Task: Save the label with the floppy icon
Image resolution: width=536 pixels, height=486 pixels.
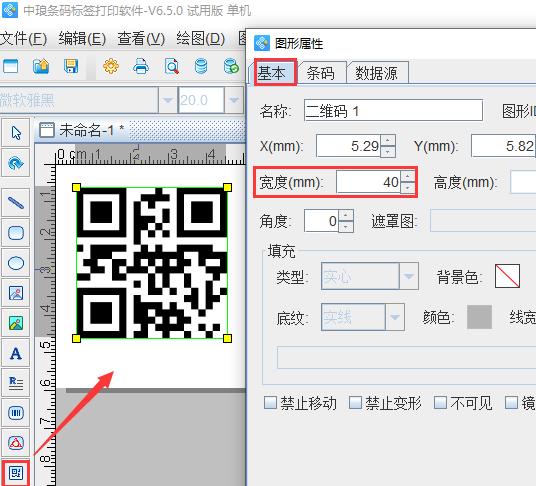Action: pos(71,66)
